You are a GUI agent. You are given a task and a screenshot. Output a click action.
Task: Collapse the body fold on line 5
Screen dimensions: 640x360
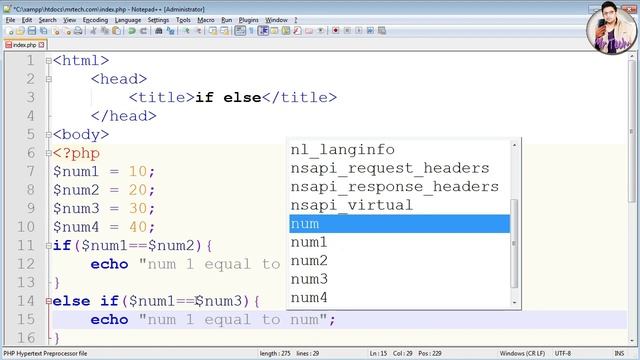[49, 135]
